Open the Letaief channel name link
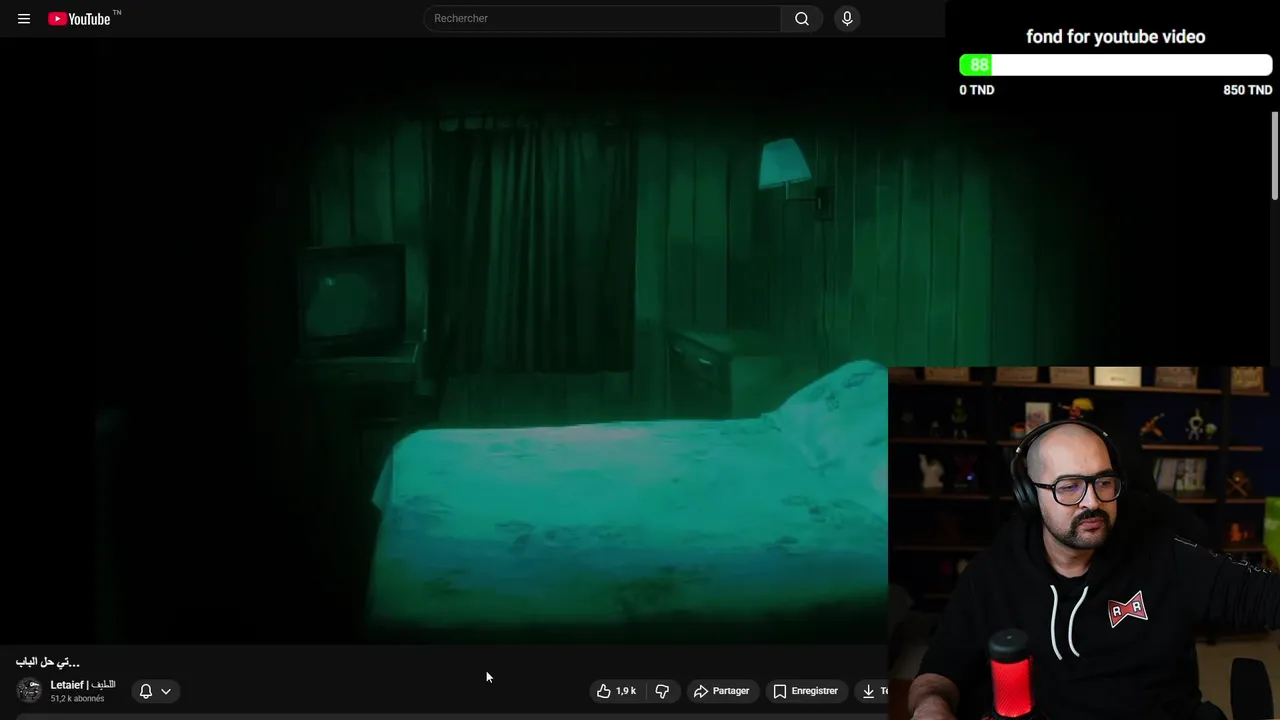1280x720 pixels. (x=83, y=685)
